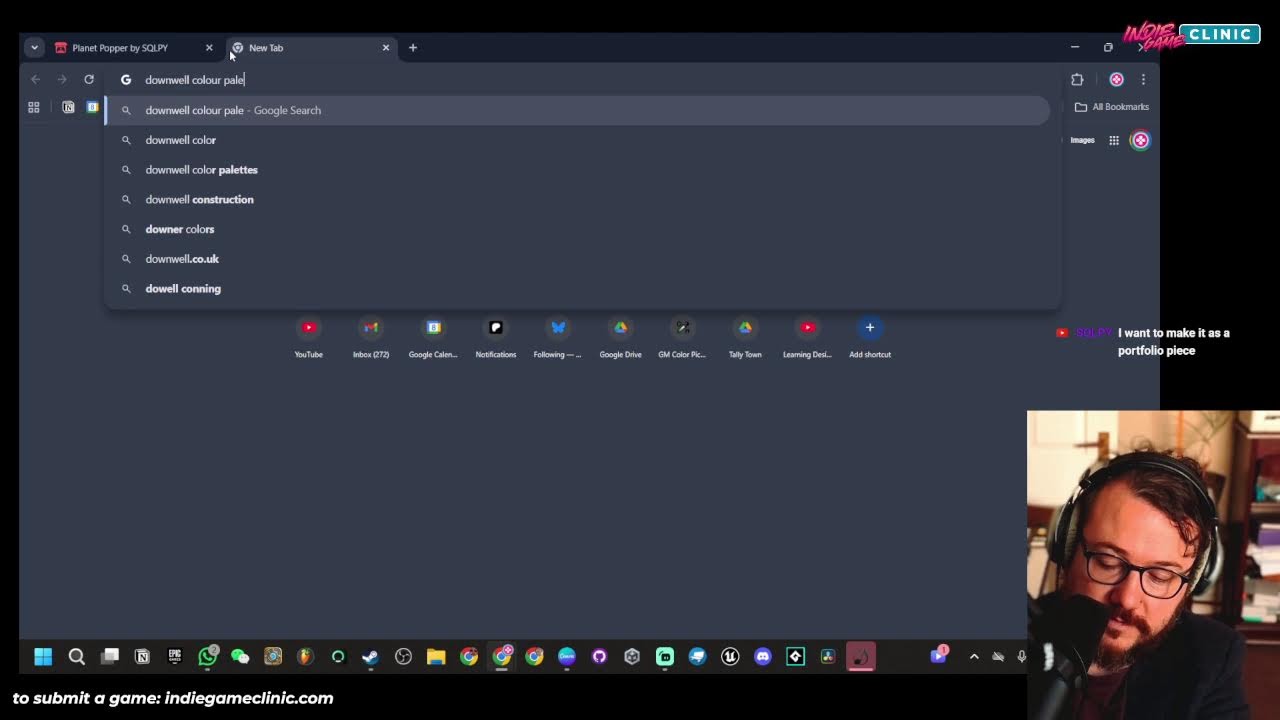This screenshot has height=720, width=1280.
Task: Open Discord from the taskbar
Action: pyautogui.click(x=763, y=657)
